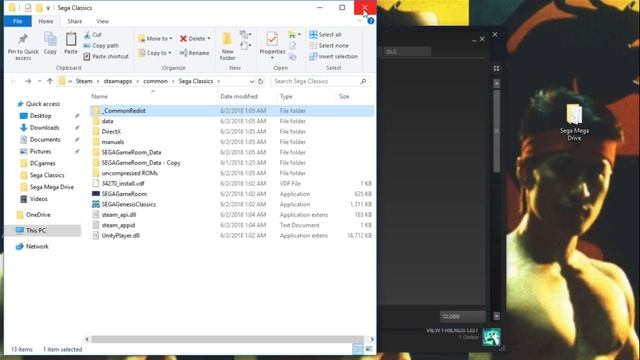This screenshot has height=360, width=640.
Task: Select This PC in navigation pane
Action: [43, 231]
